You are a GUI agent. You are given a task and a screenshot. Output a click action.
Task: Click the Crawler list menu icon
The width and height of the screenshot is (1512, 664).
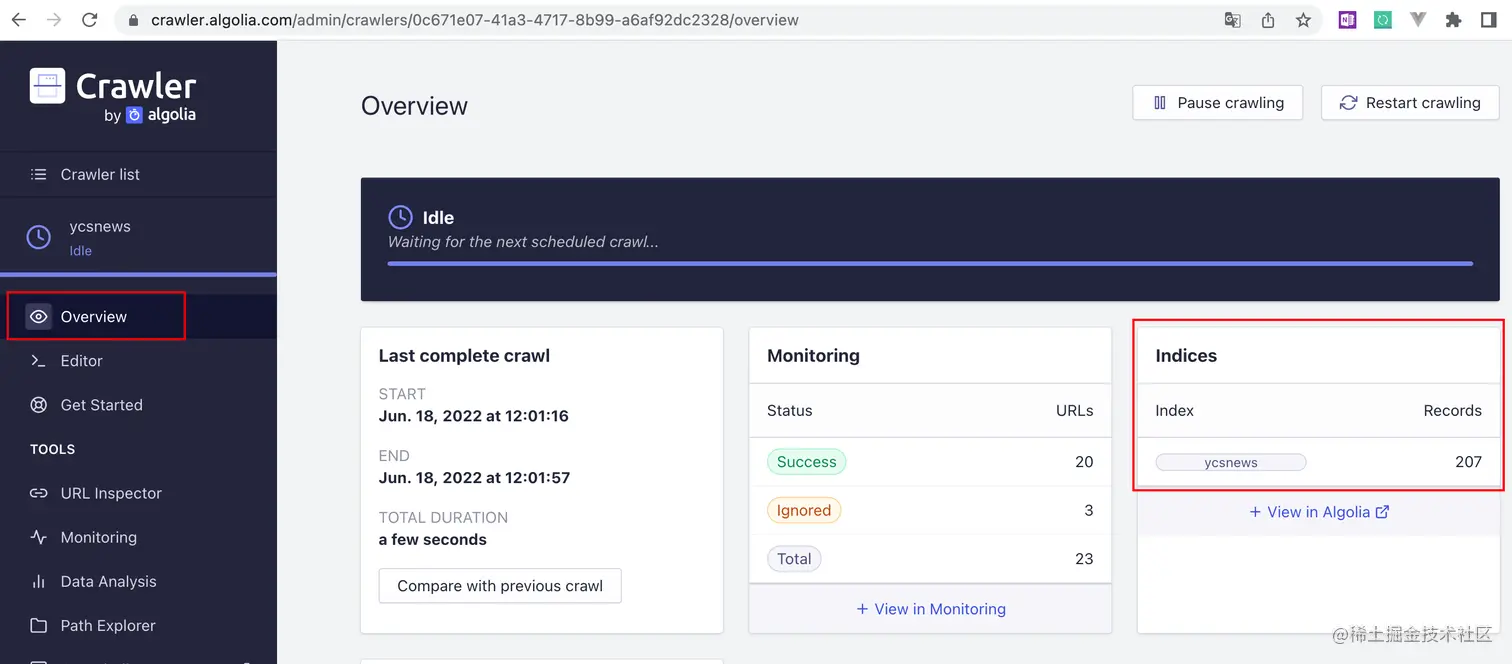click(39, 174)
